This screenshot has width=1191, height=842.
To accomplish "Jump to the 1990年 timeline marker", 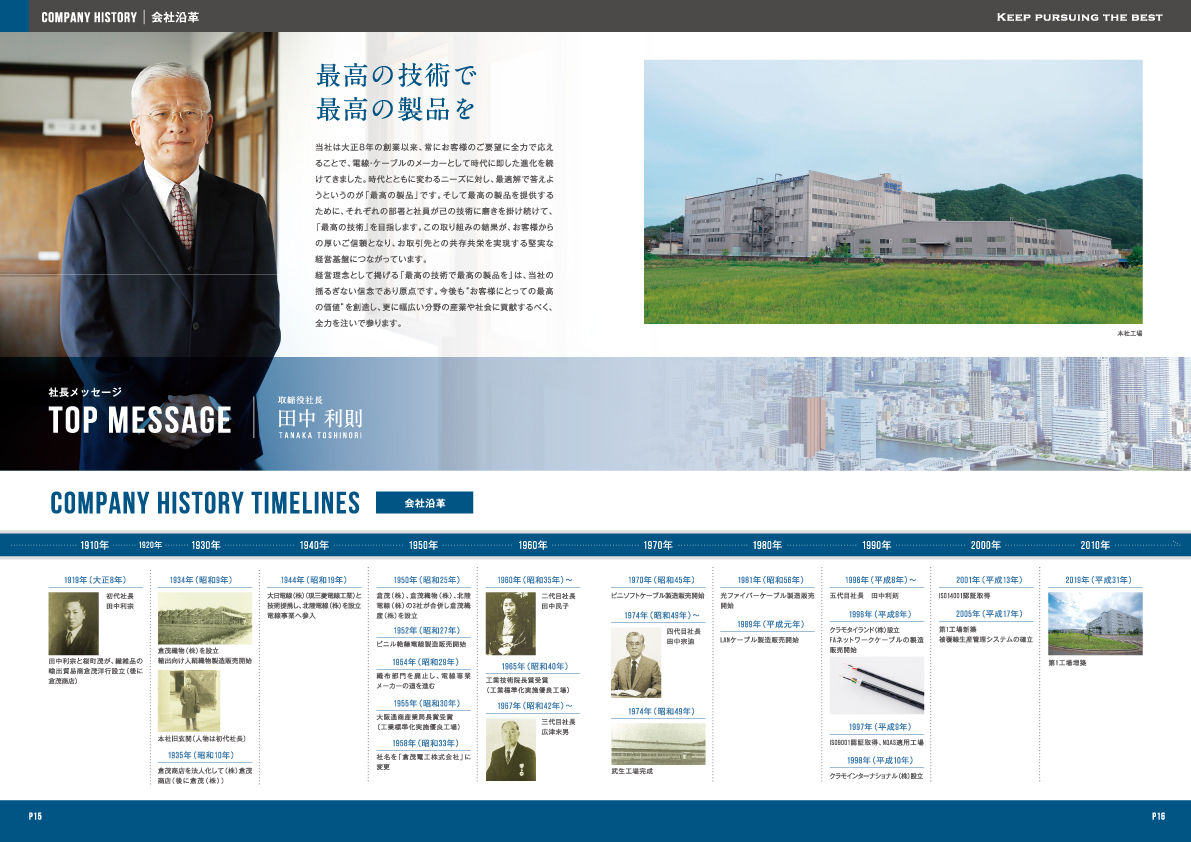I will (877, 545).
